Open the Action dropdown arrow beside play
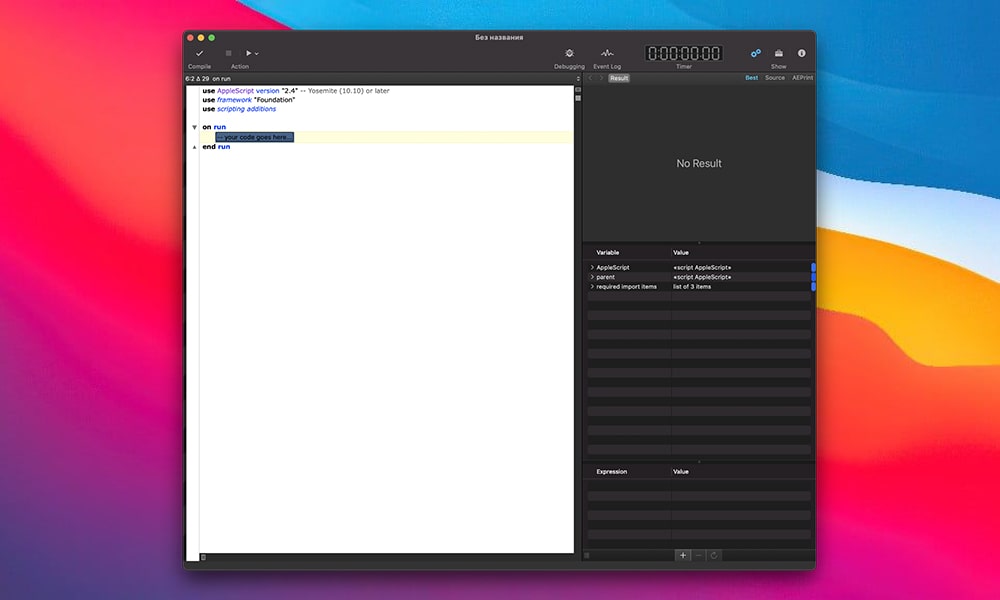The height and width of the screenshot is (600, 1000). pyautogui.click(x=257, y=53)
